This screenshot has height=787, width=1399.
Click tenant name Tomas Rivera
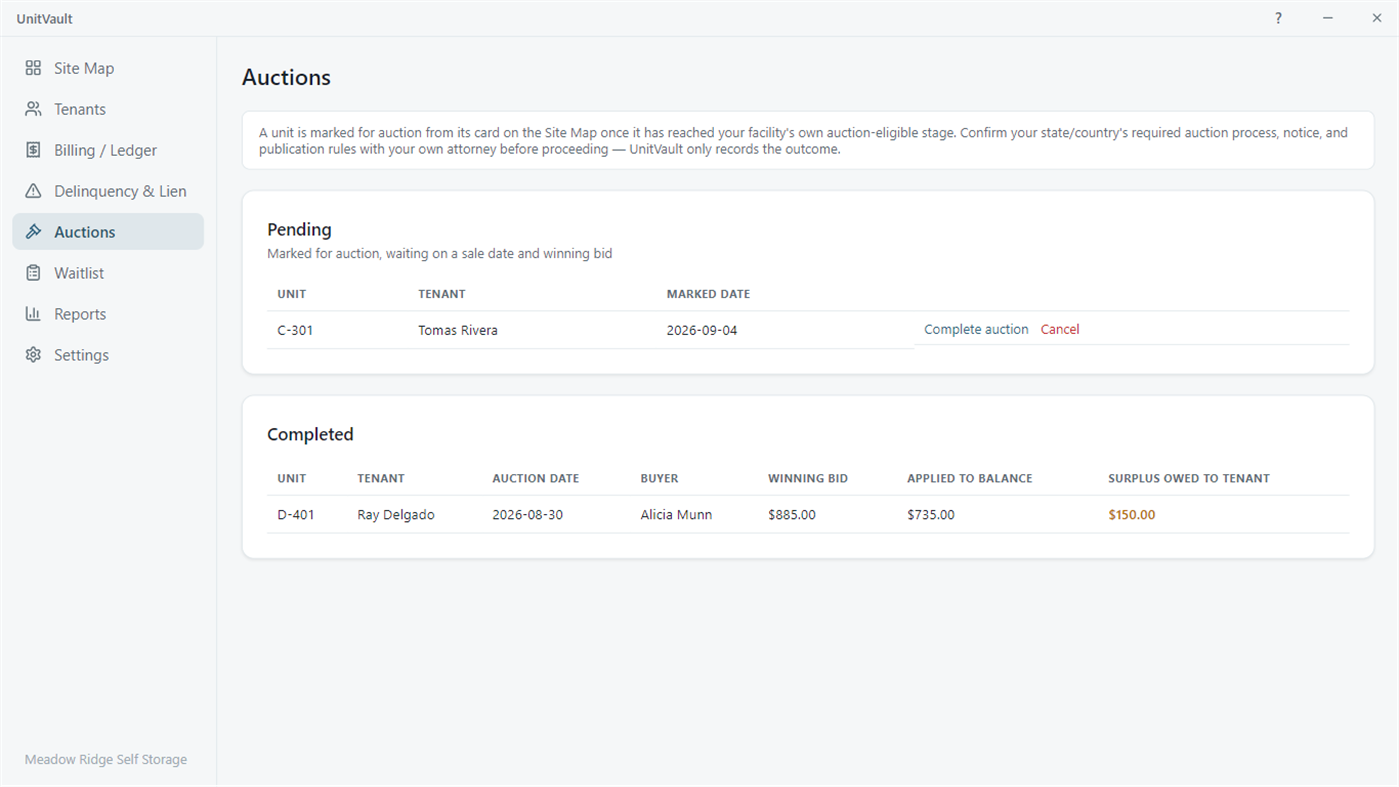coord(458,330)
